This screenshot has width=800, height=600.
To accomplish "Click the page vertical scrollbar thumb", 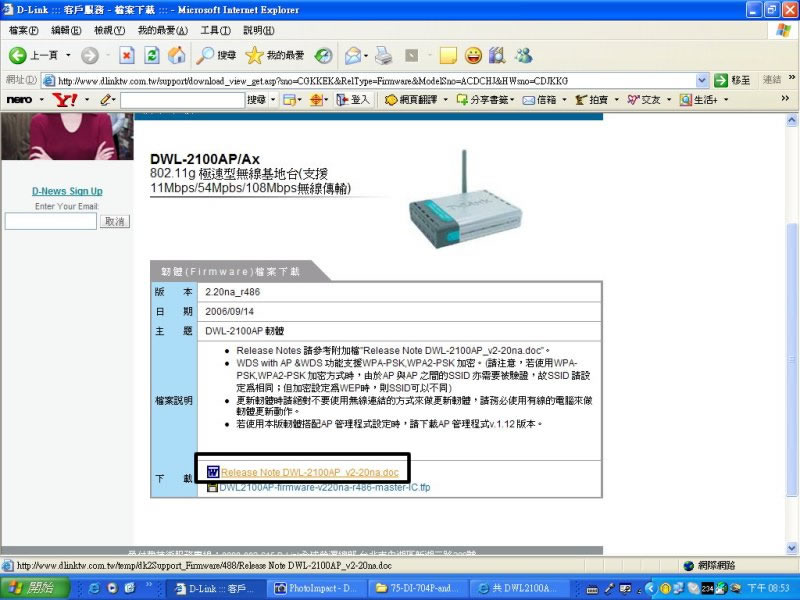I will 791,359.
